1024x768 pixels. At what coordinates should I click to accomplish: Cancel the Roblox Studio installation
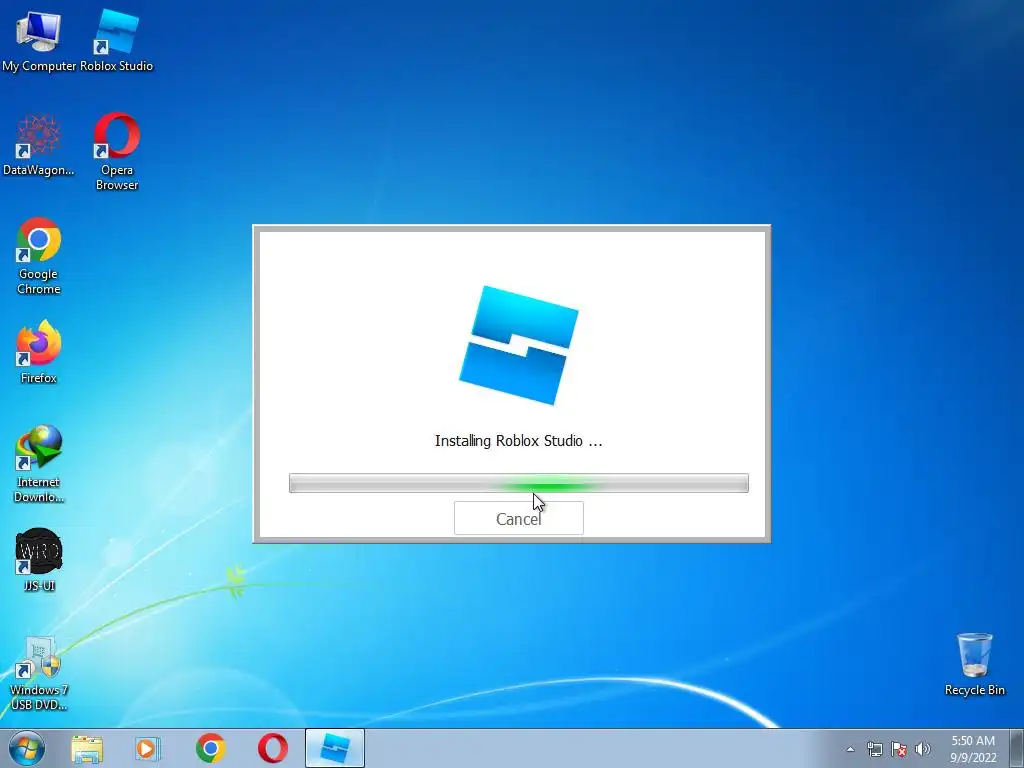coord(519,518)
